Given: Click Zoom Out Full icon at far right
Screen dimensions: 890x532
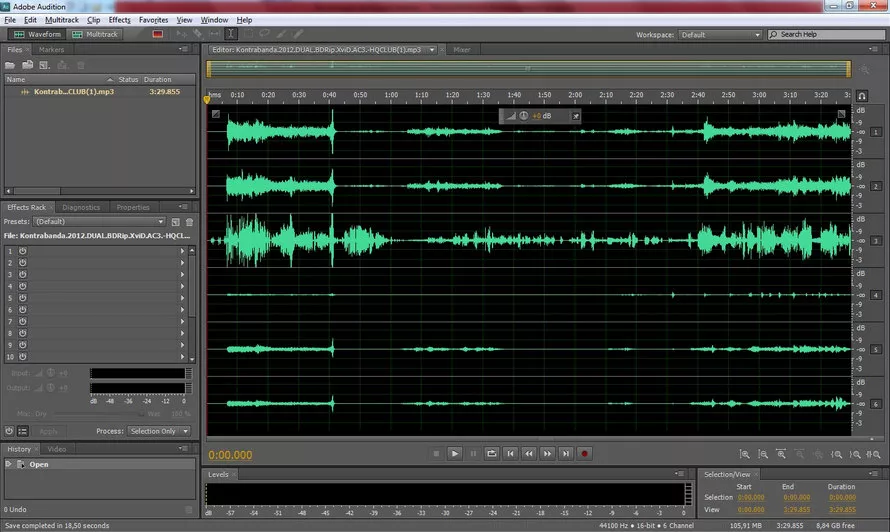Looking at the screenshot, I should pos(874,454).
